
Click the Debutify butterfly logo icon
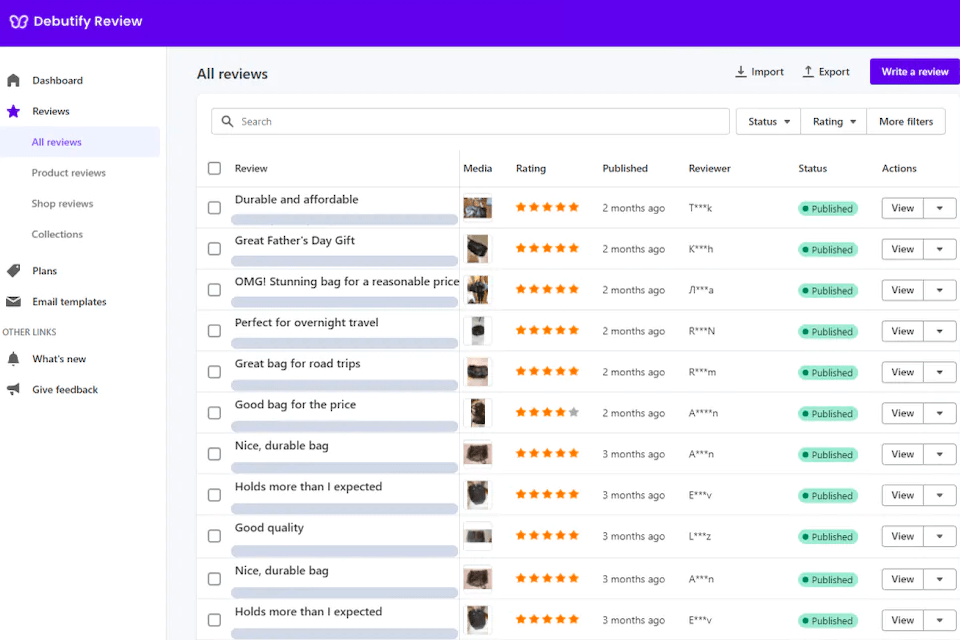[18, 21]
